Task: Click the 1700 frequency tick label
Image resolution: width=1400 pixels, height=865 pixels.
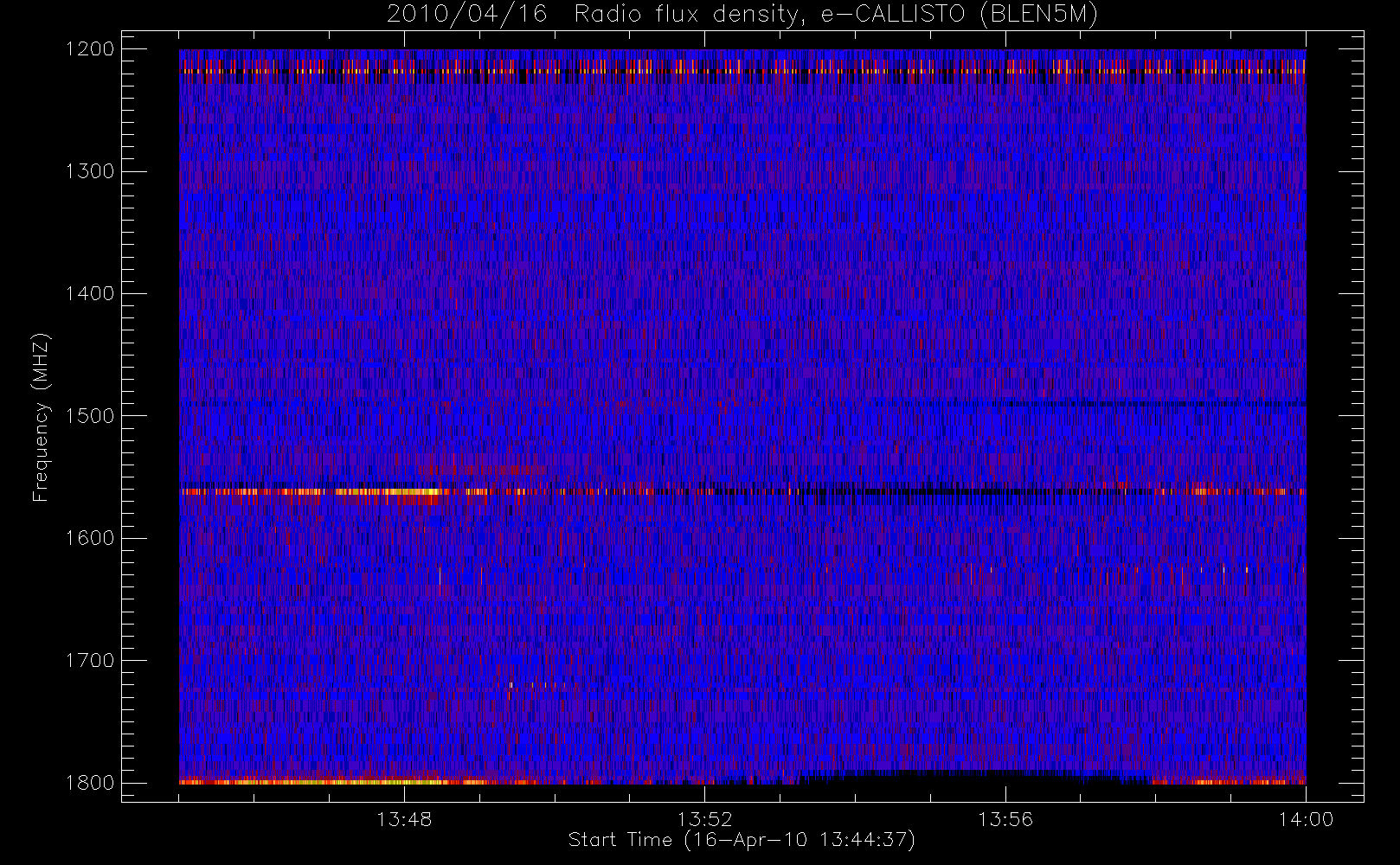Action: coord(90,661)
